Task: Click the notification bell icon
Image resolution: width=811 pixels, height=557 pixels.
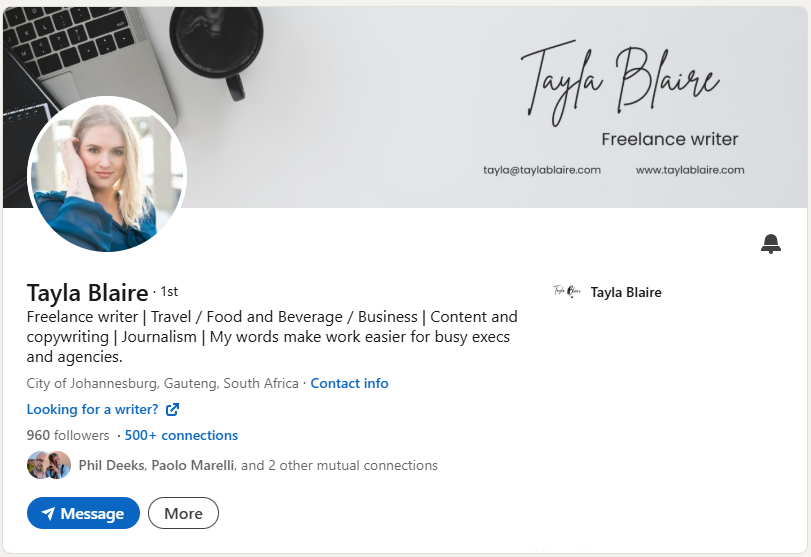Action: click(x=770, y=244)
